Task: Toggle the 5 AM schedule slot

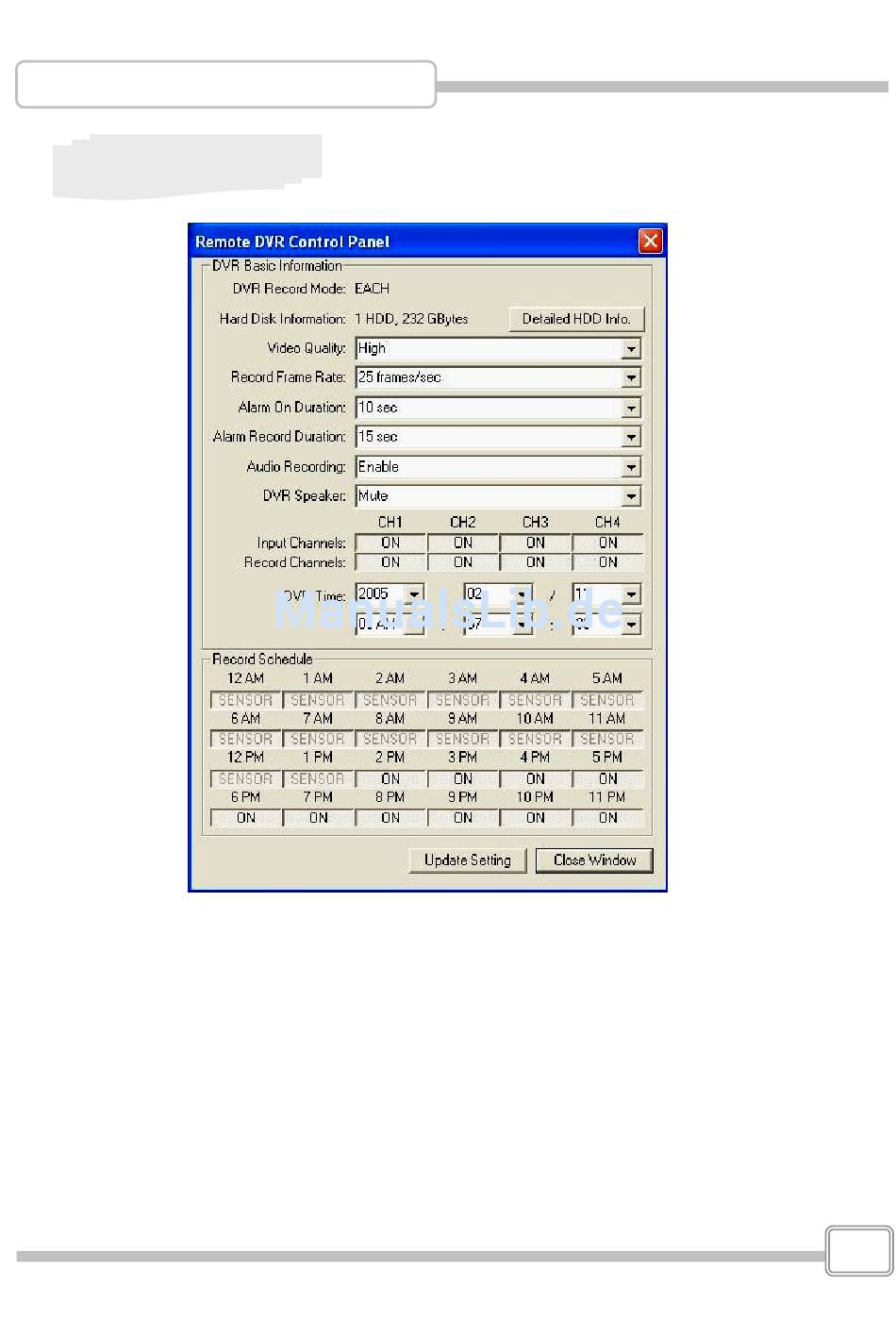Action: point(608,700)
